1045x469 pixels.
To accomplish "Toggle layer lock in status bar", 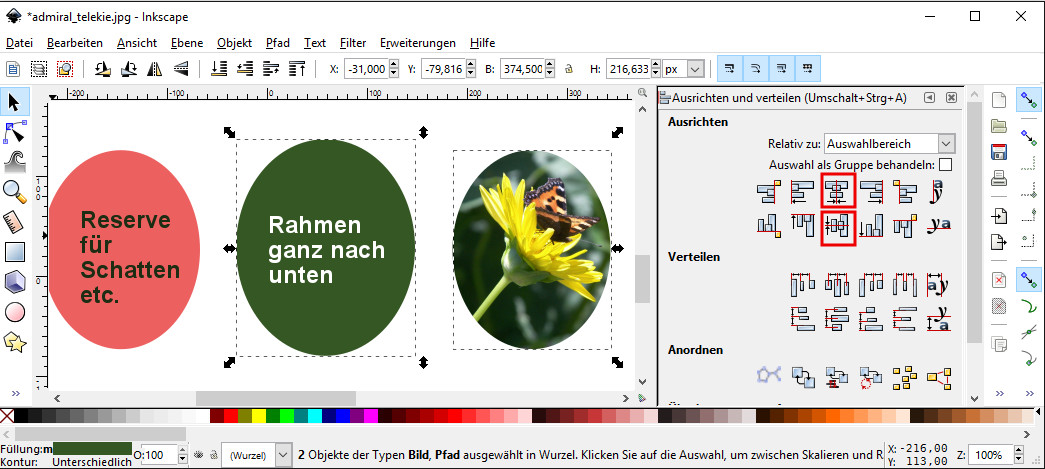I will click(x=213, y=455).
